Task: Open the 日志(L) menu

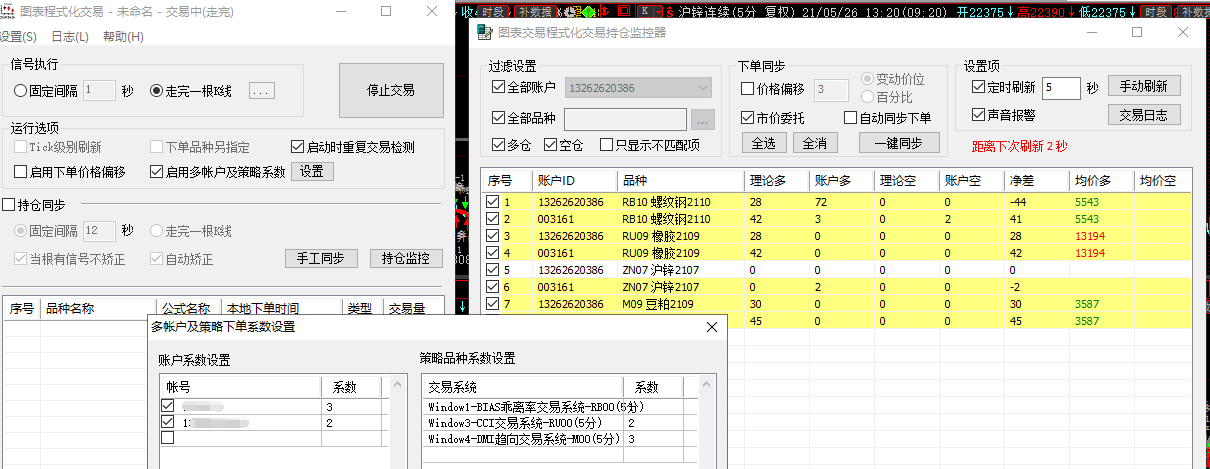Action: click(70, 36)
